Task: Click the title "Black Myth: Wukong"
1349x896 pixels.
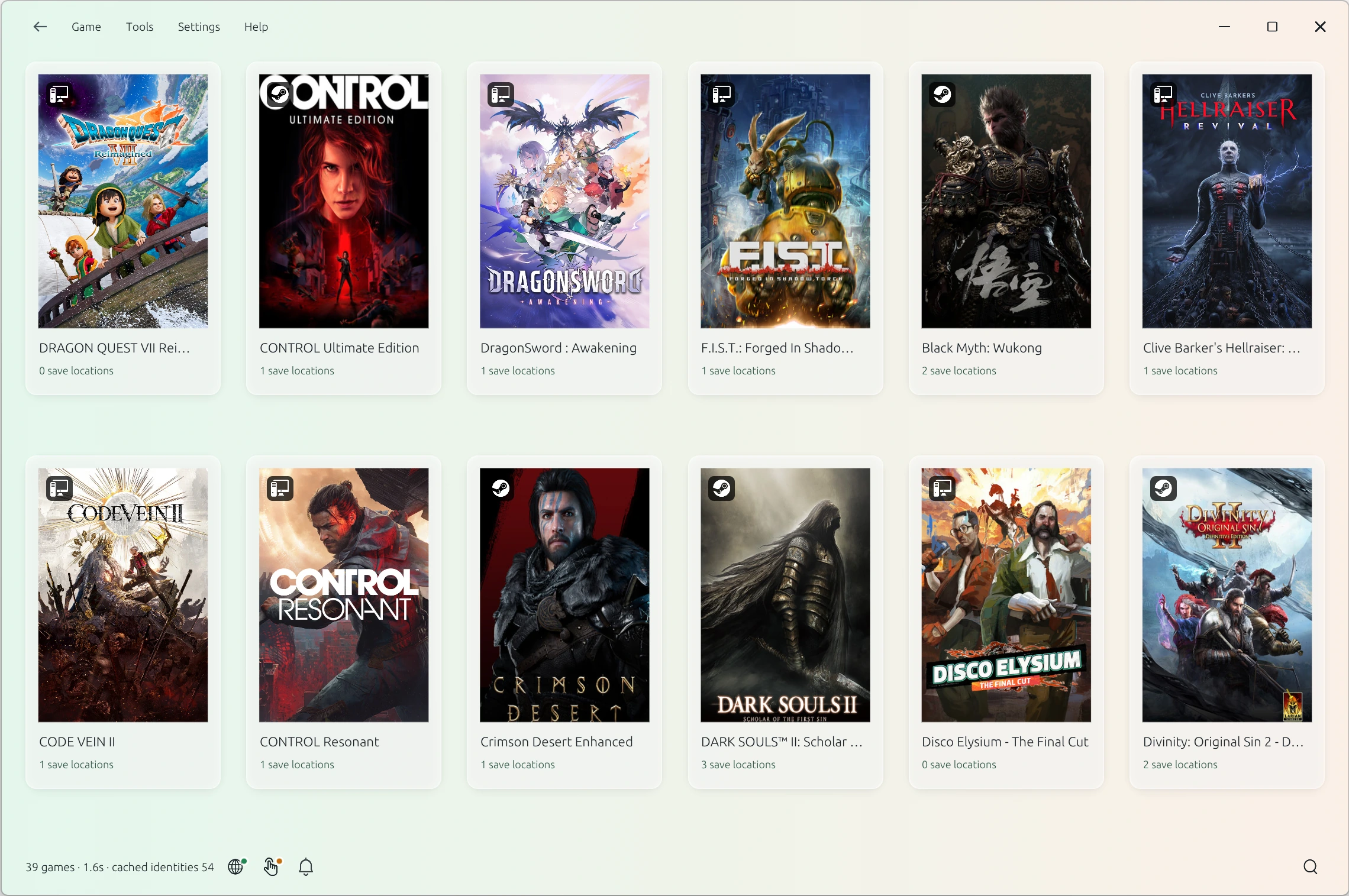Action: 982,348
